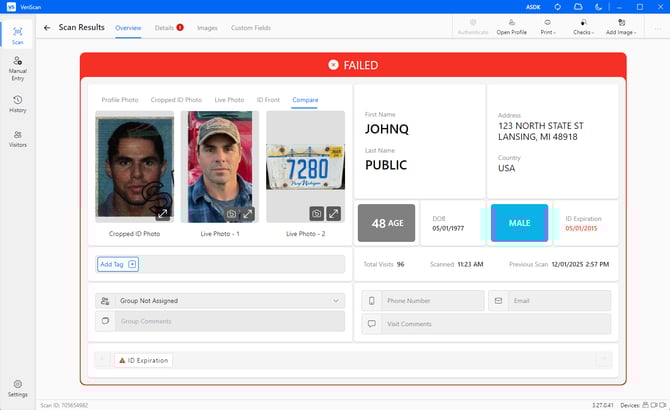Select the Profile Photo tab

pyautogui.click(x=120, y=100)
